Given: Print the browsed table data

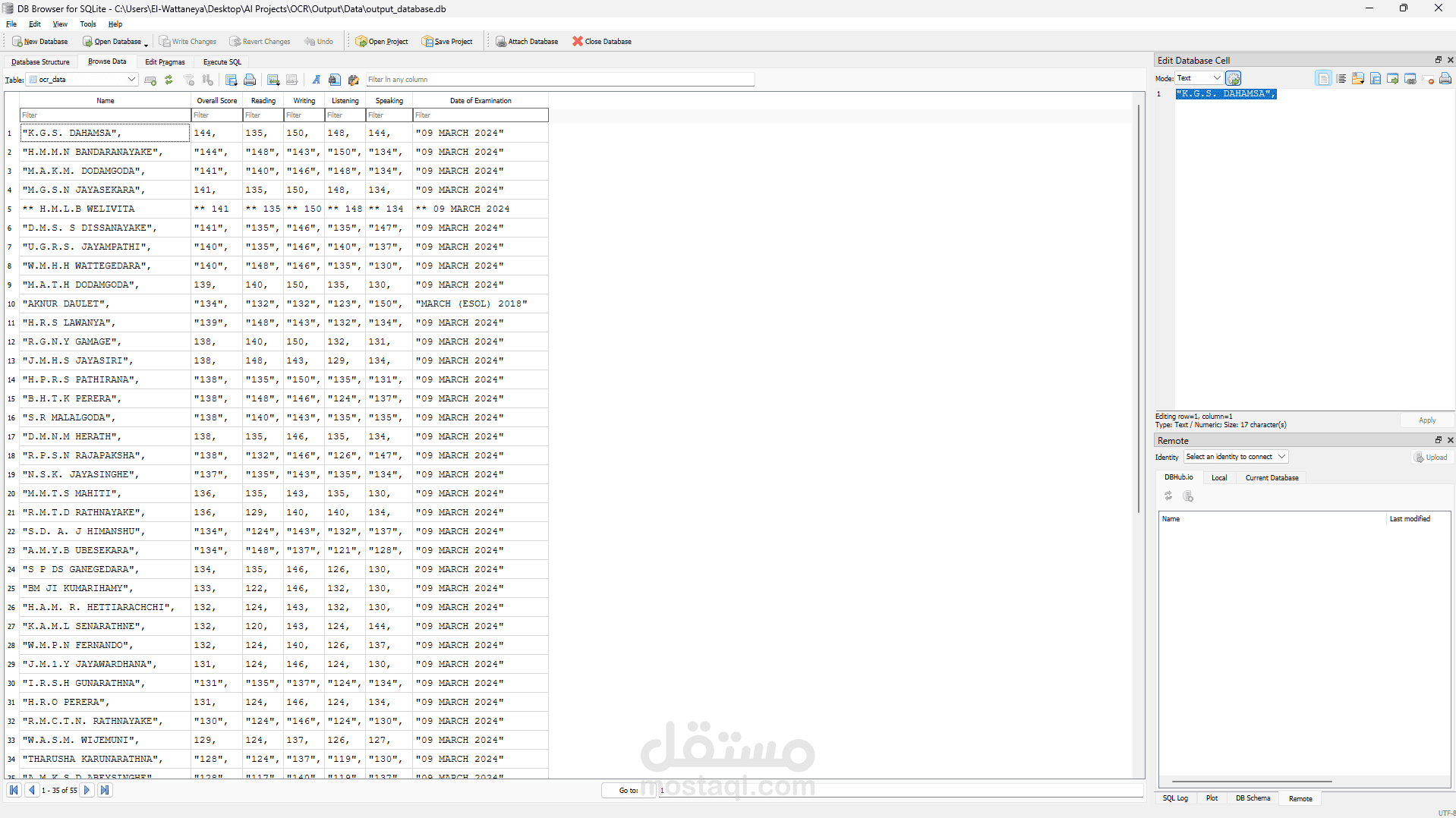Looking at the screenshot, I should click(250, 80).
